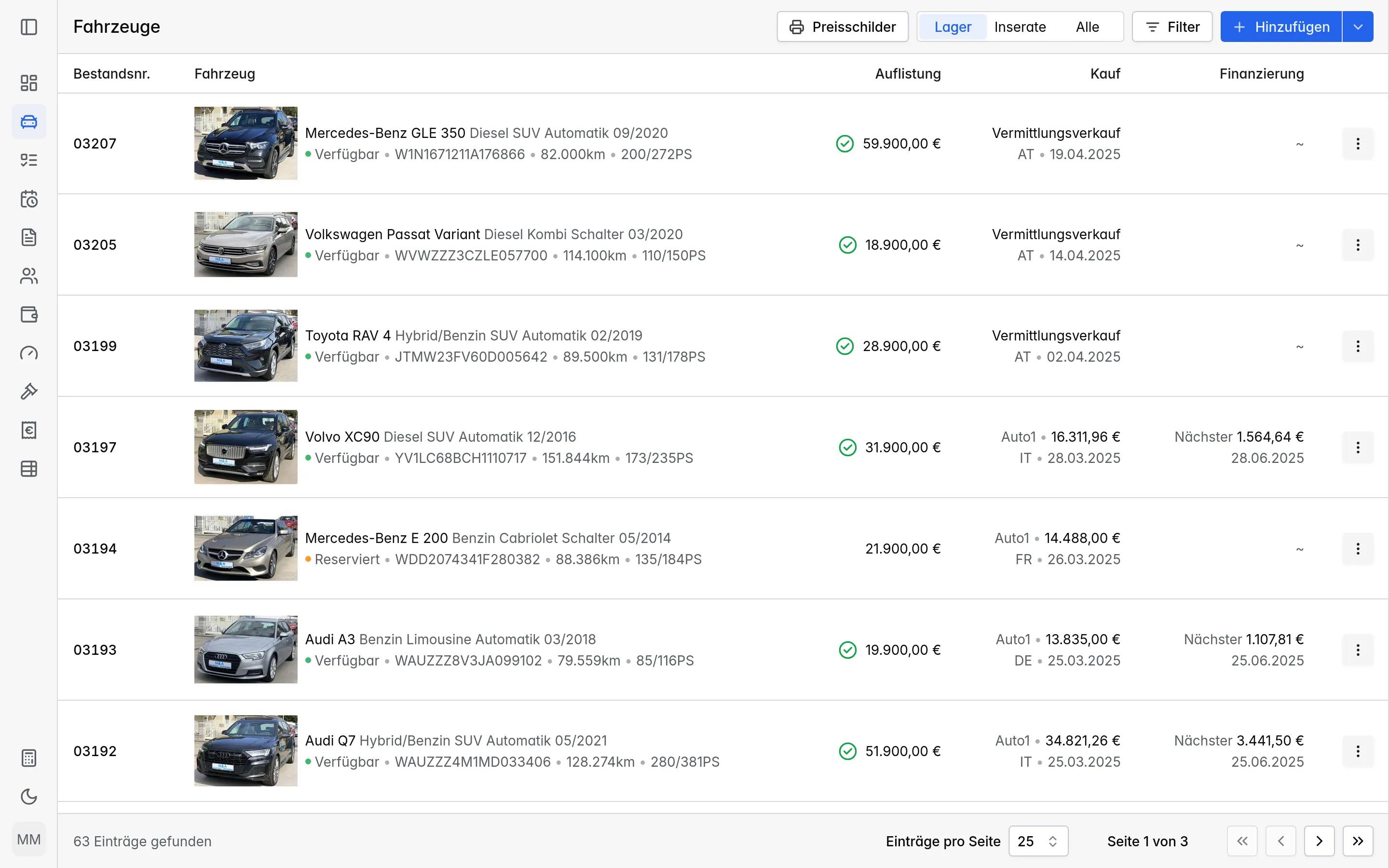Open actions menu for Volkswagen Passat Variant
The height and width of the screenshot is (868, 1389).
click(1358, 245)
